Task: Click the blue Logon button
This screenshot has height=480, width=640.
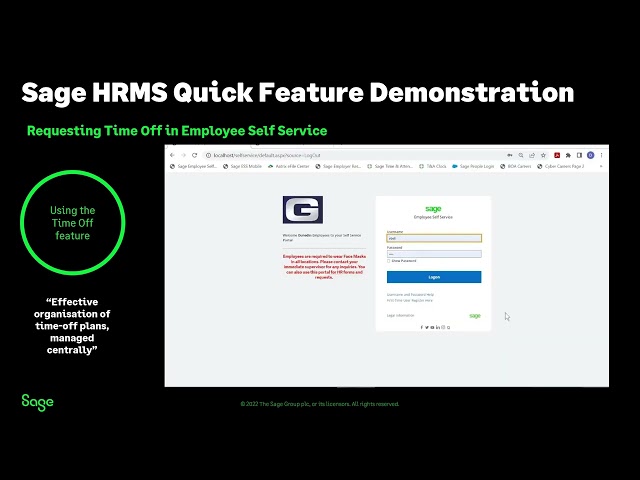Action: [x=434, y=277]
